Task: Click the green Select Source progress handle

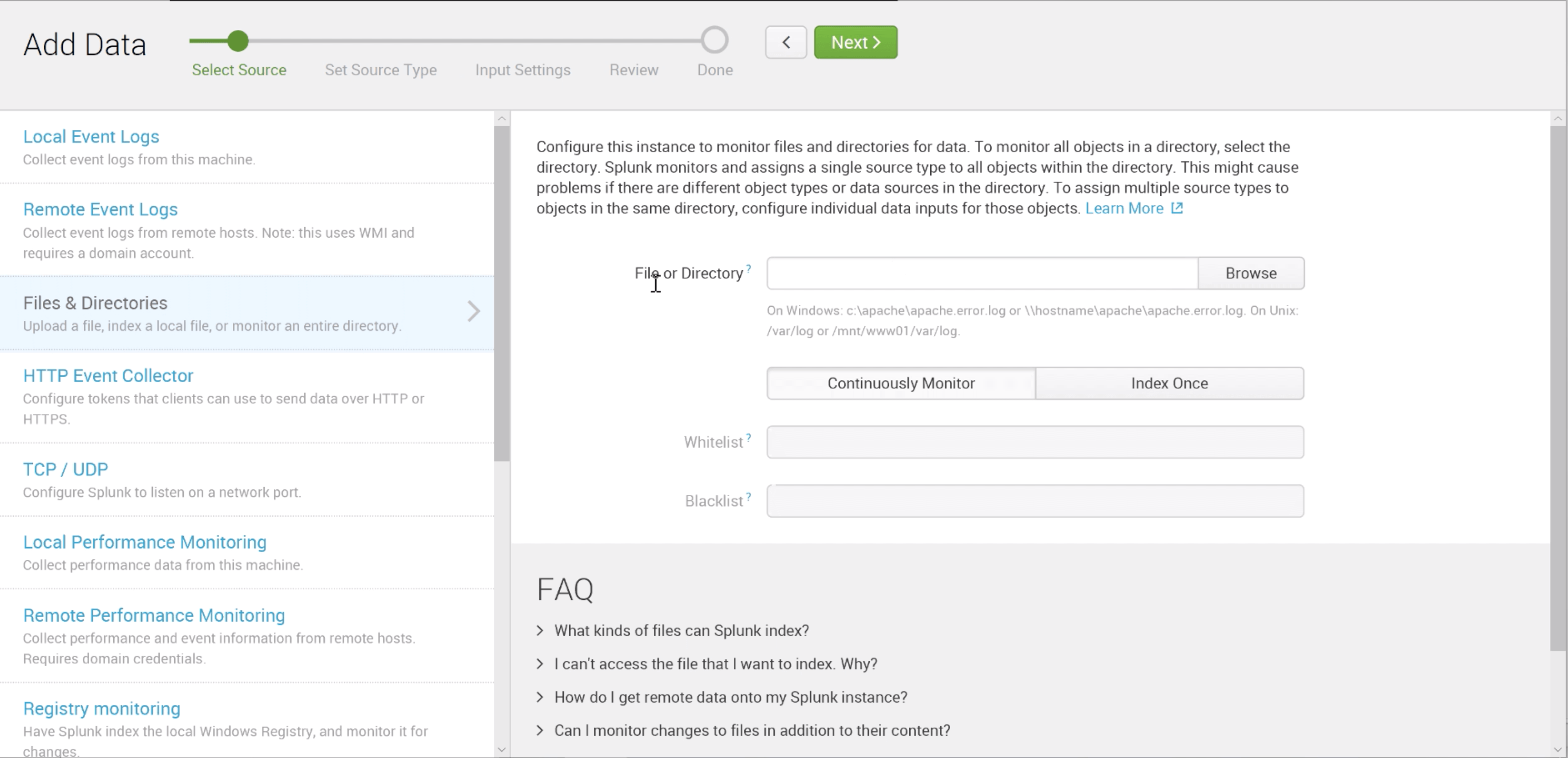Action: [238, 40]
